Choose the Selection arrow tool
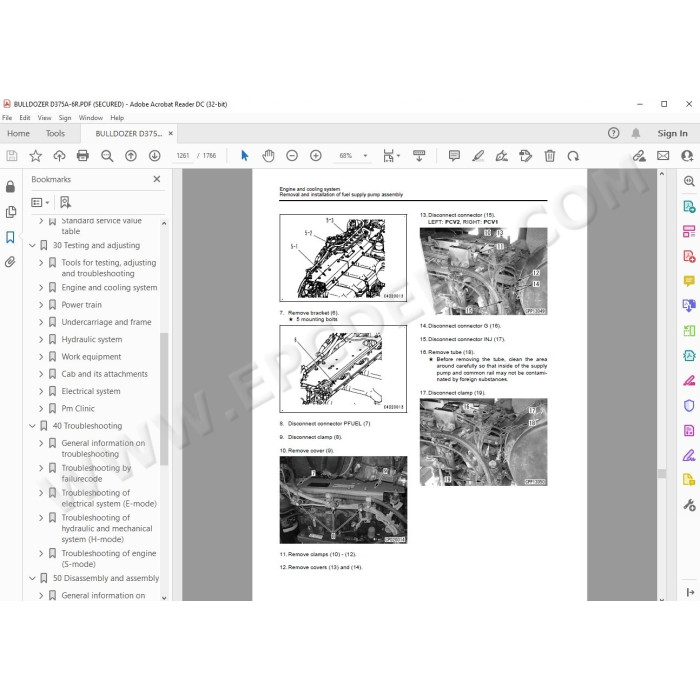 (x=244, y=156)
